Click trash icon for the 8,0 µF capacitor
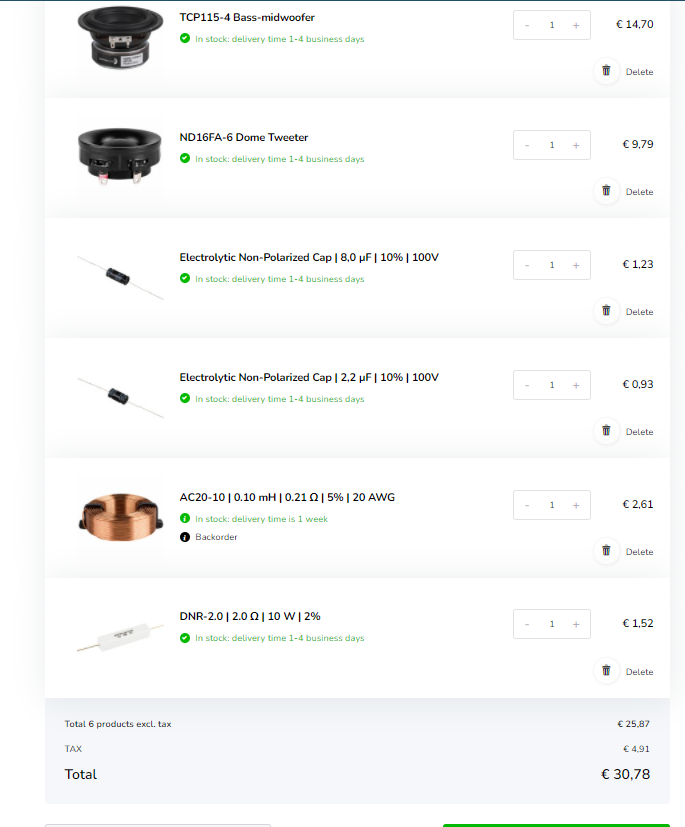Image resolution: width=685 pixels, height=827 pixels. (606, 311)
